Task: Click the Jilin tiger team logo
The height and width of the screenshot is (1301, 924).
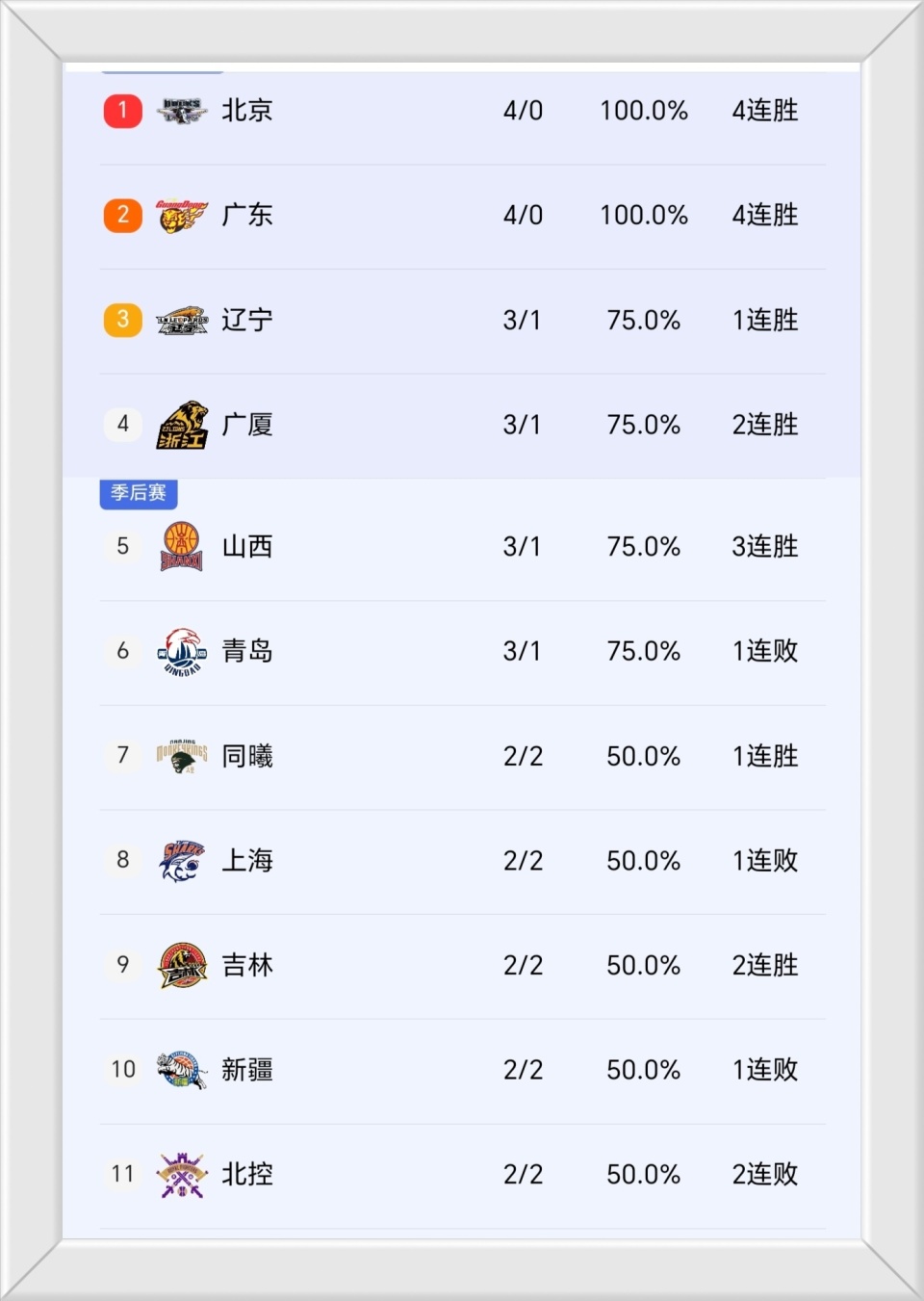Action: pyautogui.click(x=182, y=965)
